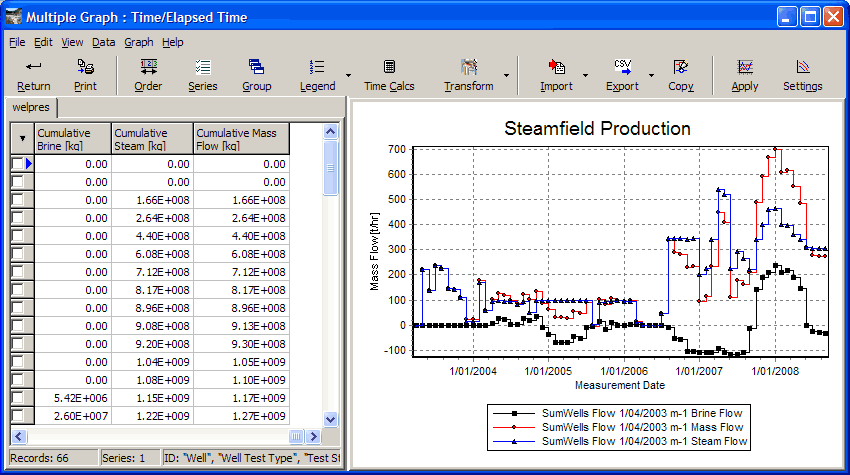Click the horizontal scroll right arrow

click(x=313, y=436)
